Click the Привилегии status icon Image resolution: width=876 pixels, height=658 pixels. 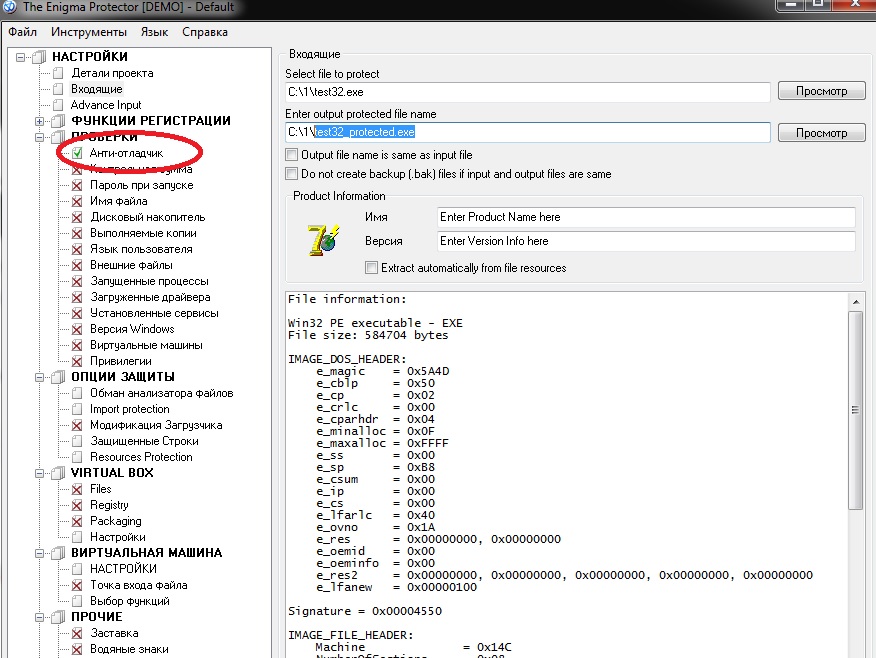click(x=77, y=361)
